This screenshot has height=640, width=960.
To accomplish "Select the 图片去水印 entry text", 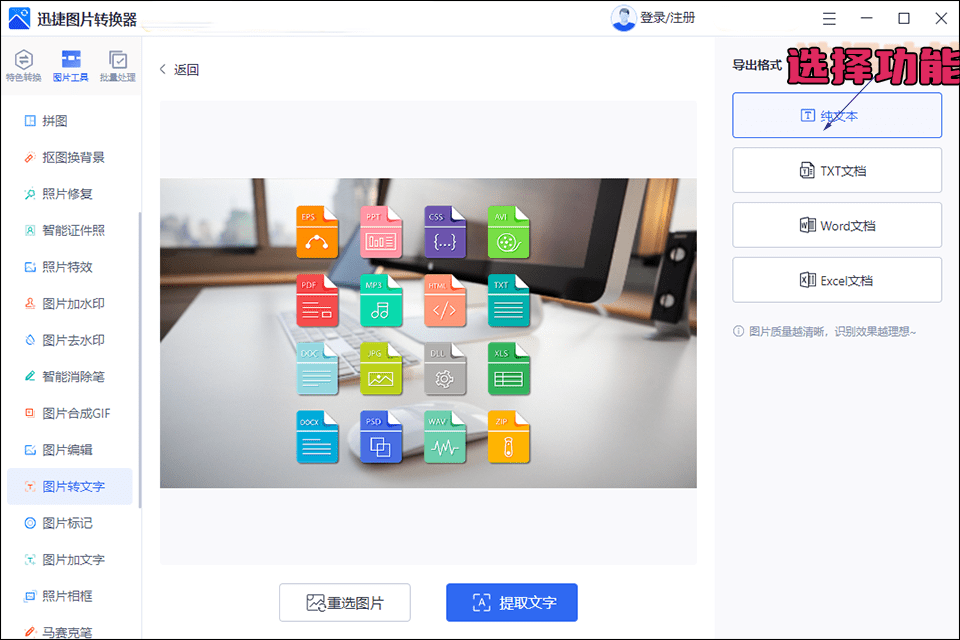I will 73,340.
